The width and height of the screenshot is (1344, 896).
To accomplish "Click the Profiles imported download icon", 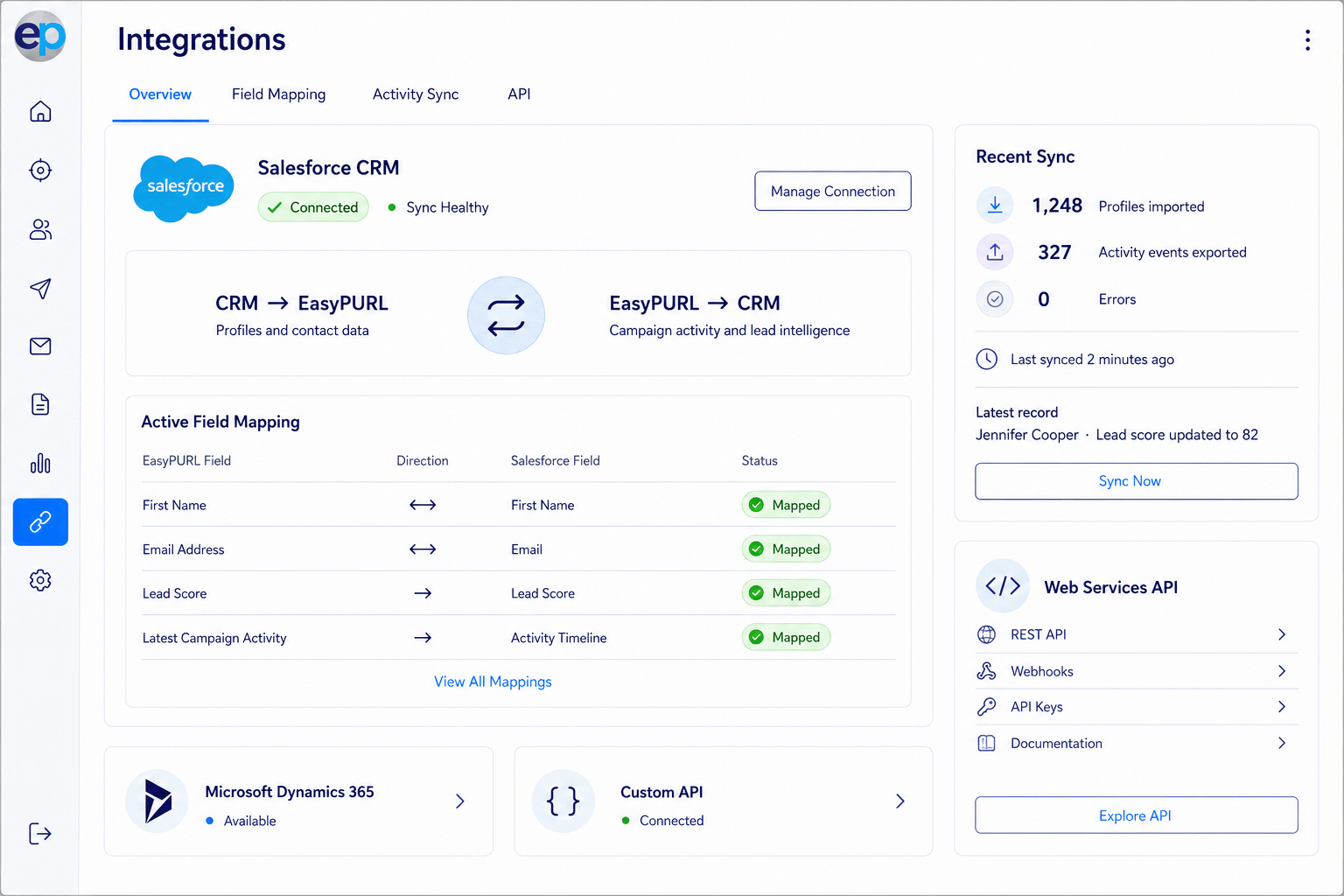I will click(995, 206).
